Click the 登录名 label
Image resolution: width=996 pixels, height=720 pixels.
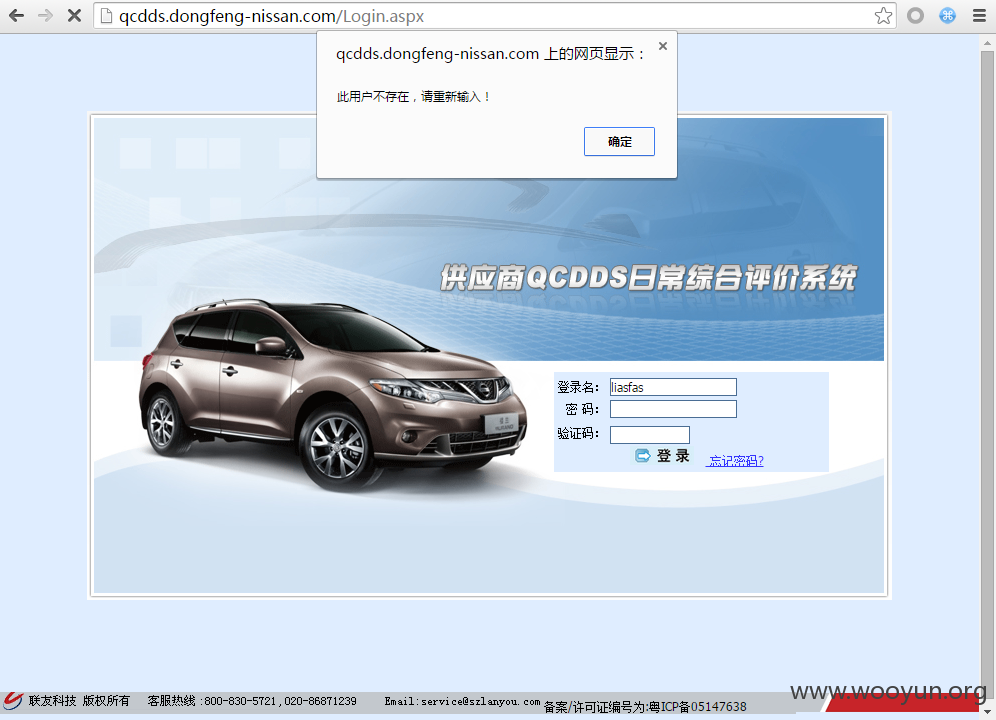(x=578, y=387)
